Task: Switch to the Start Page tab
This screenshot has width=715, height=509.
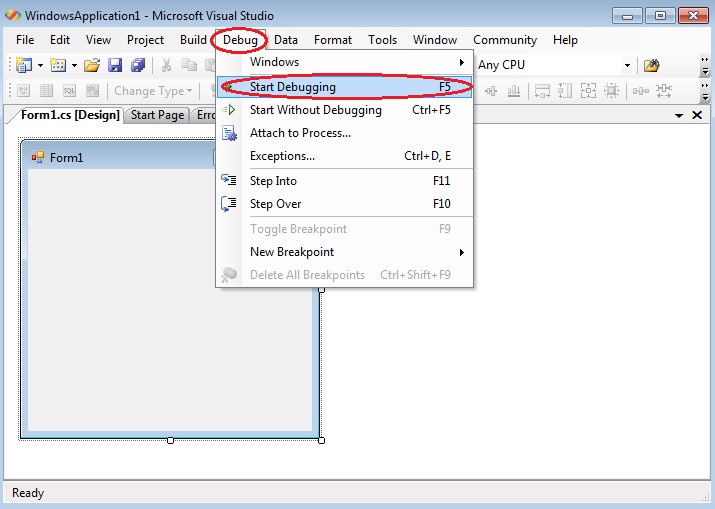Action: [157, 115]
